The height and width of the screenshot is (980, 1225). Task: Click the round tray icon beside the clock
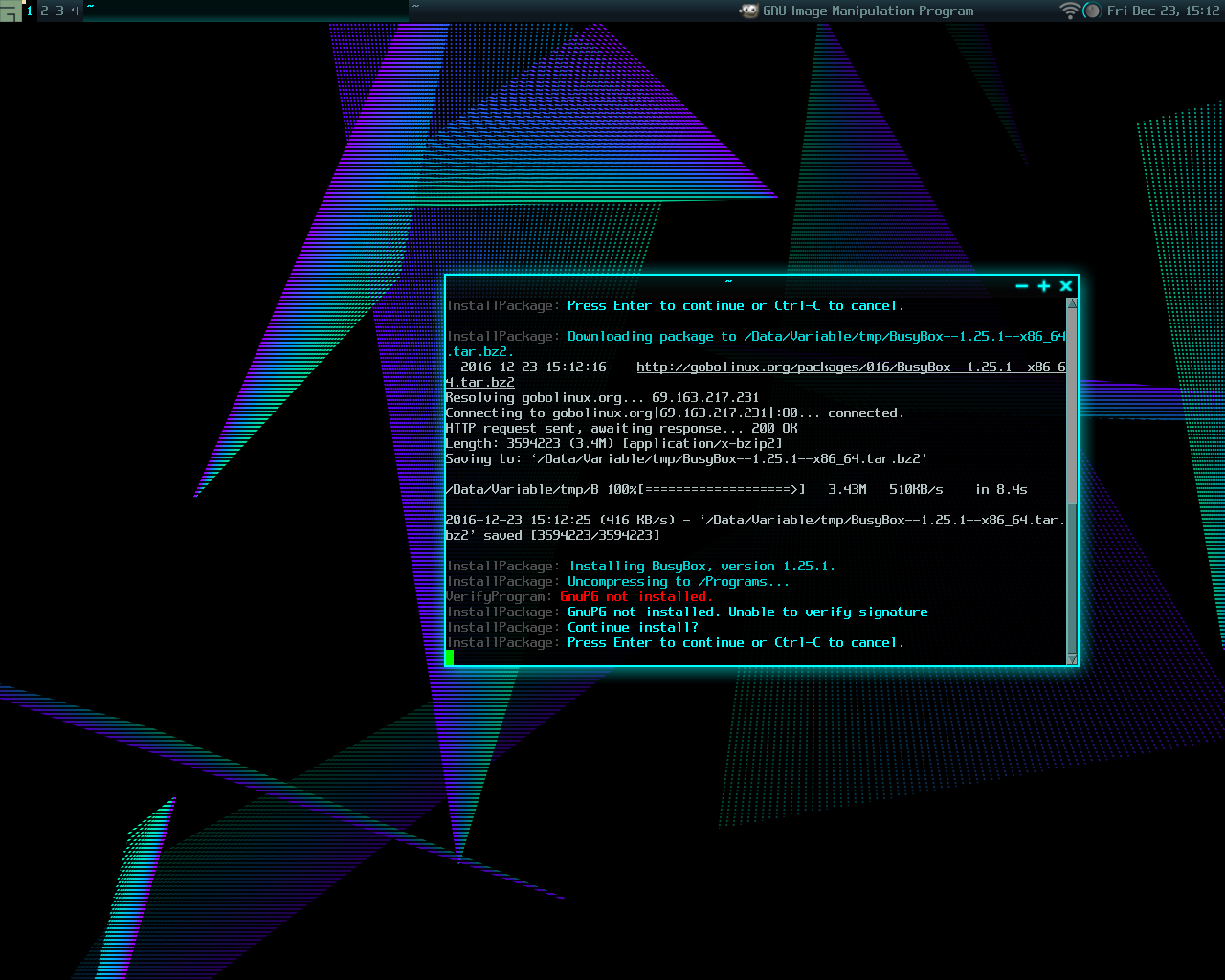[1092, 11]
